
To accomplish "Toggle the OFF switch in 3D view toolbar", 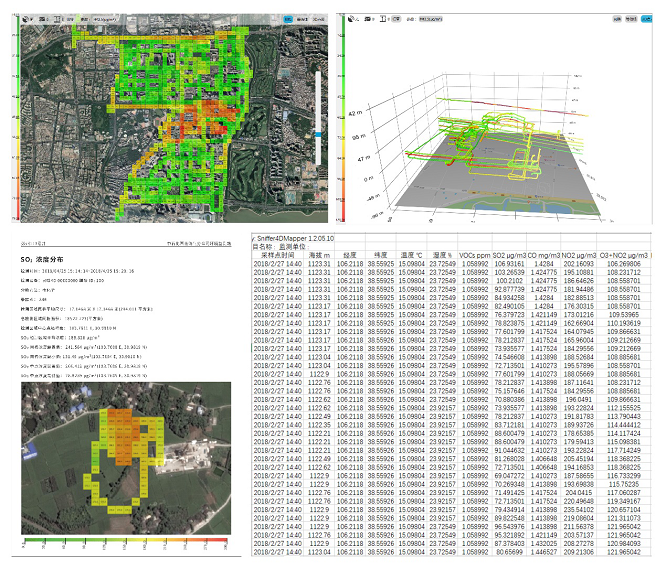I will coord(396,19).
